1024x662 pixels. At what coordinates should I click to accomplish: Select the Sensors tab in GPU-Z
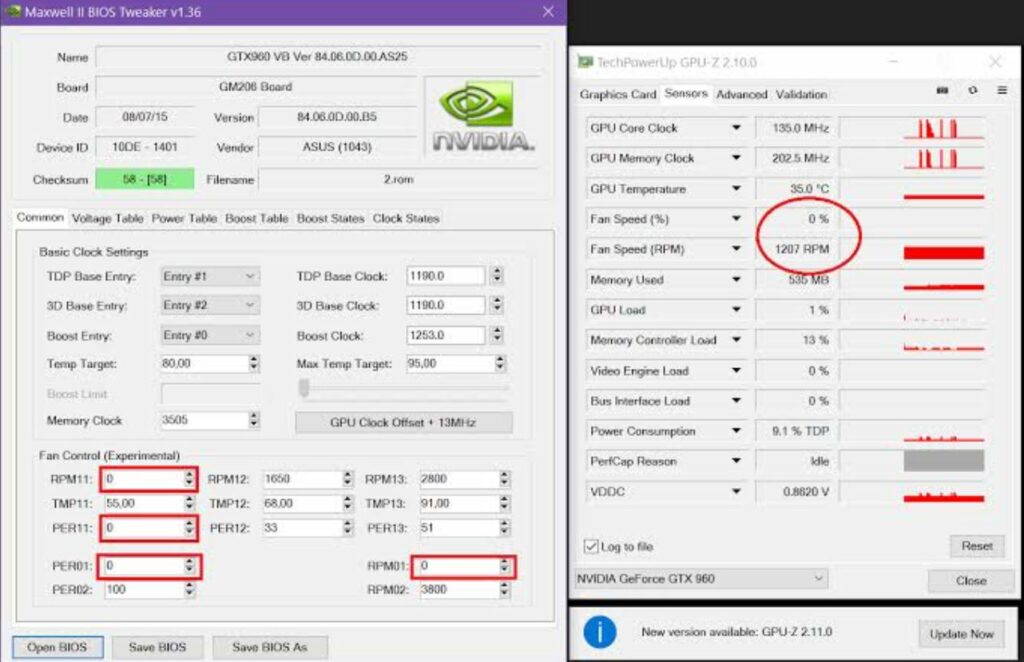point(686,93)
